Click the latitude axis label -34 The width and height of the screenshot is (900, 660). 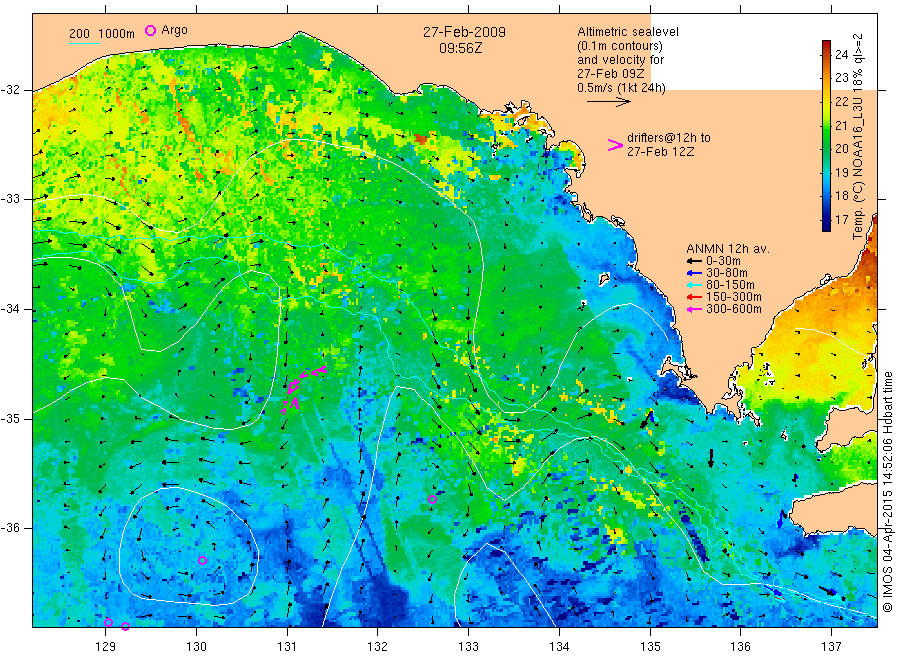[x=10, y=309]
